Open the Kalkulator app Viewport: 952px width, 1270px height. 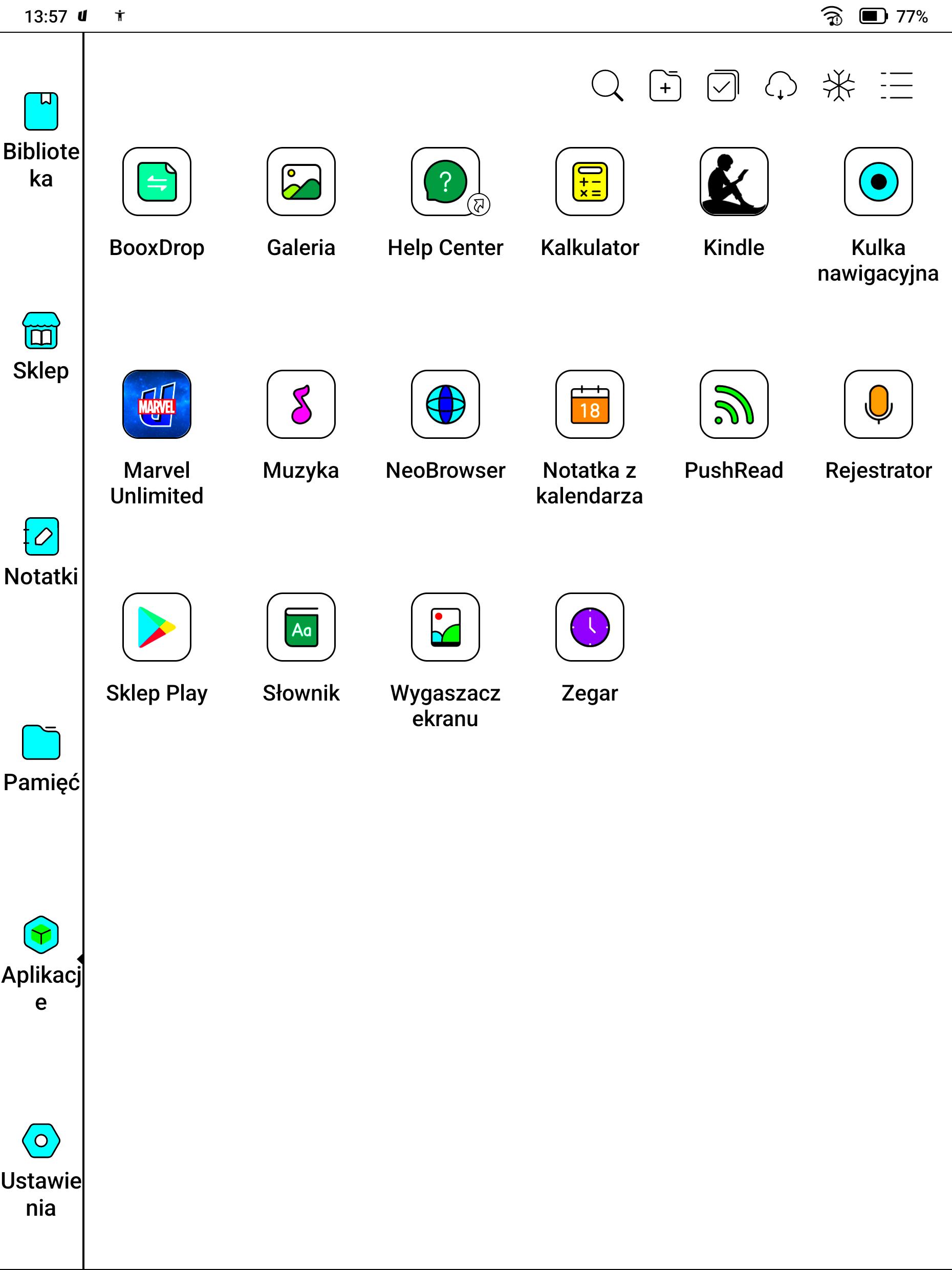pos(589,181)
